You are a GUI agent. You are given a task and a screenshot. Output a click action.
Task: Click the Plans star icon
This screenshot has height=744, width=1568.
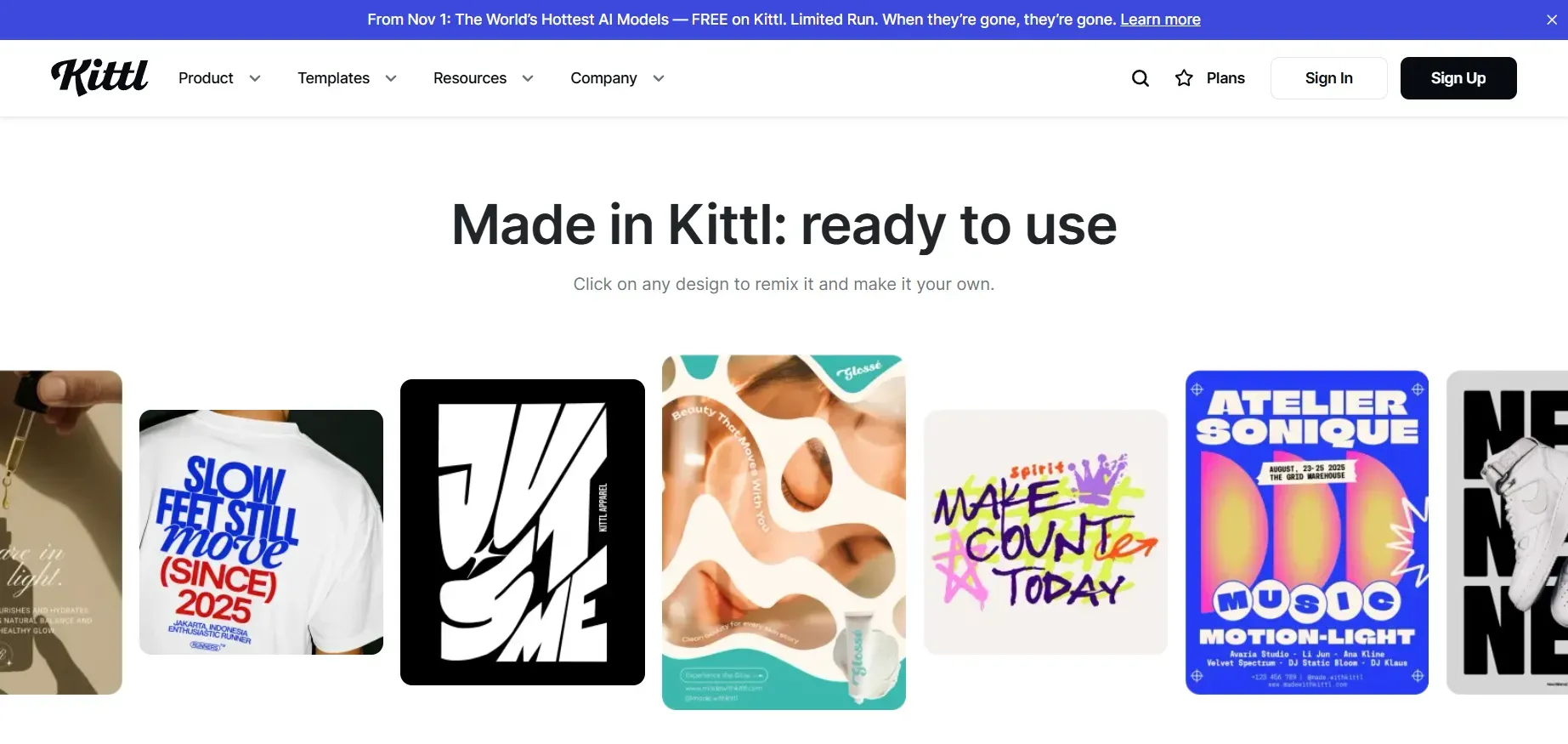(1184, 78)
